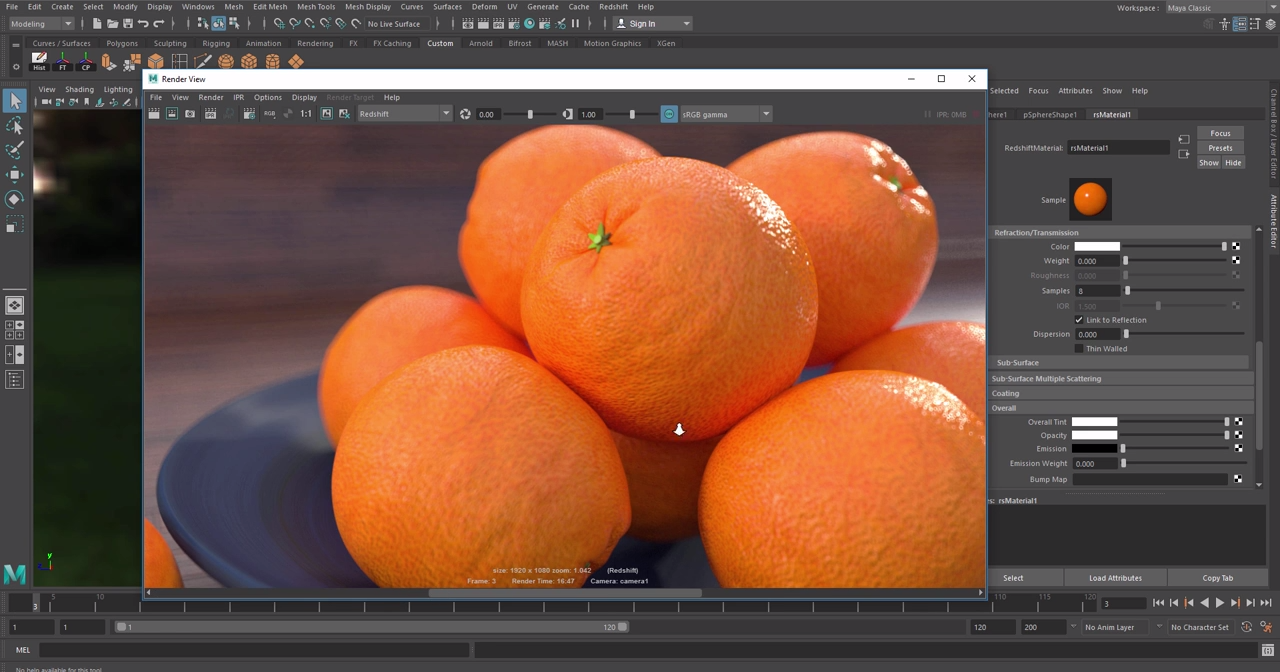Select the polygon sphere shelf icon
Screen dimensions: 1280x672
pyautogui.click(x=224, y=62)
